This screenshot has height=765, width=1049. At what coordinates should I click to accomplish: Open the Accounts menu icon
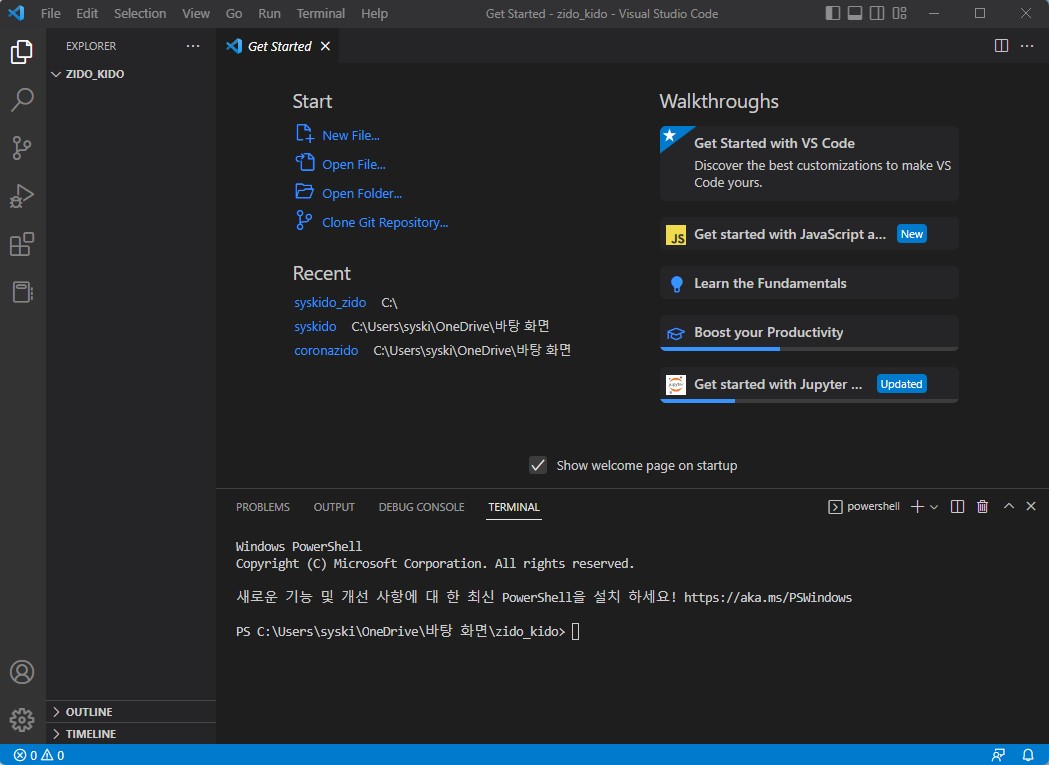22,672
